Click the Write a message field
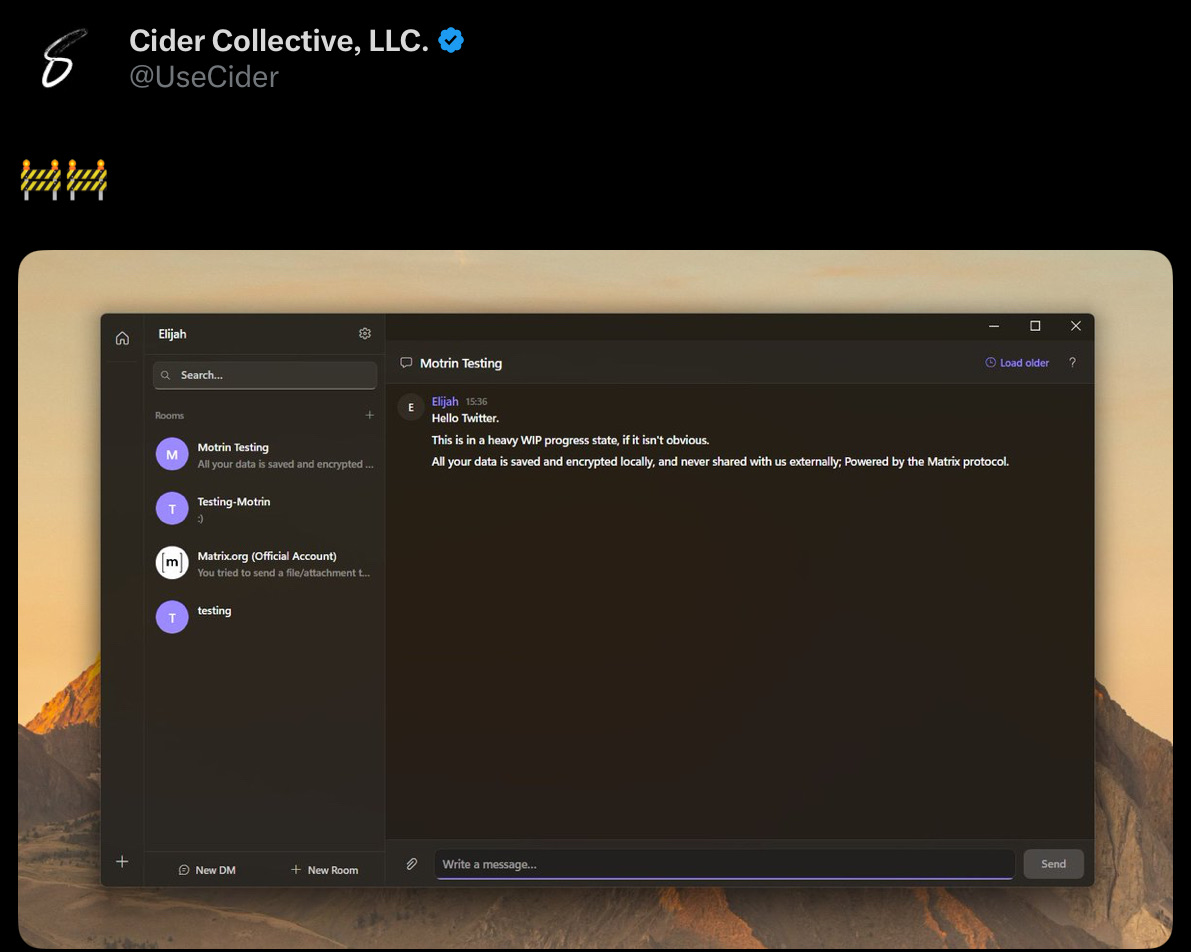The image size is (1191, 952). click(x=724, y=864)
